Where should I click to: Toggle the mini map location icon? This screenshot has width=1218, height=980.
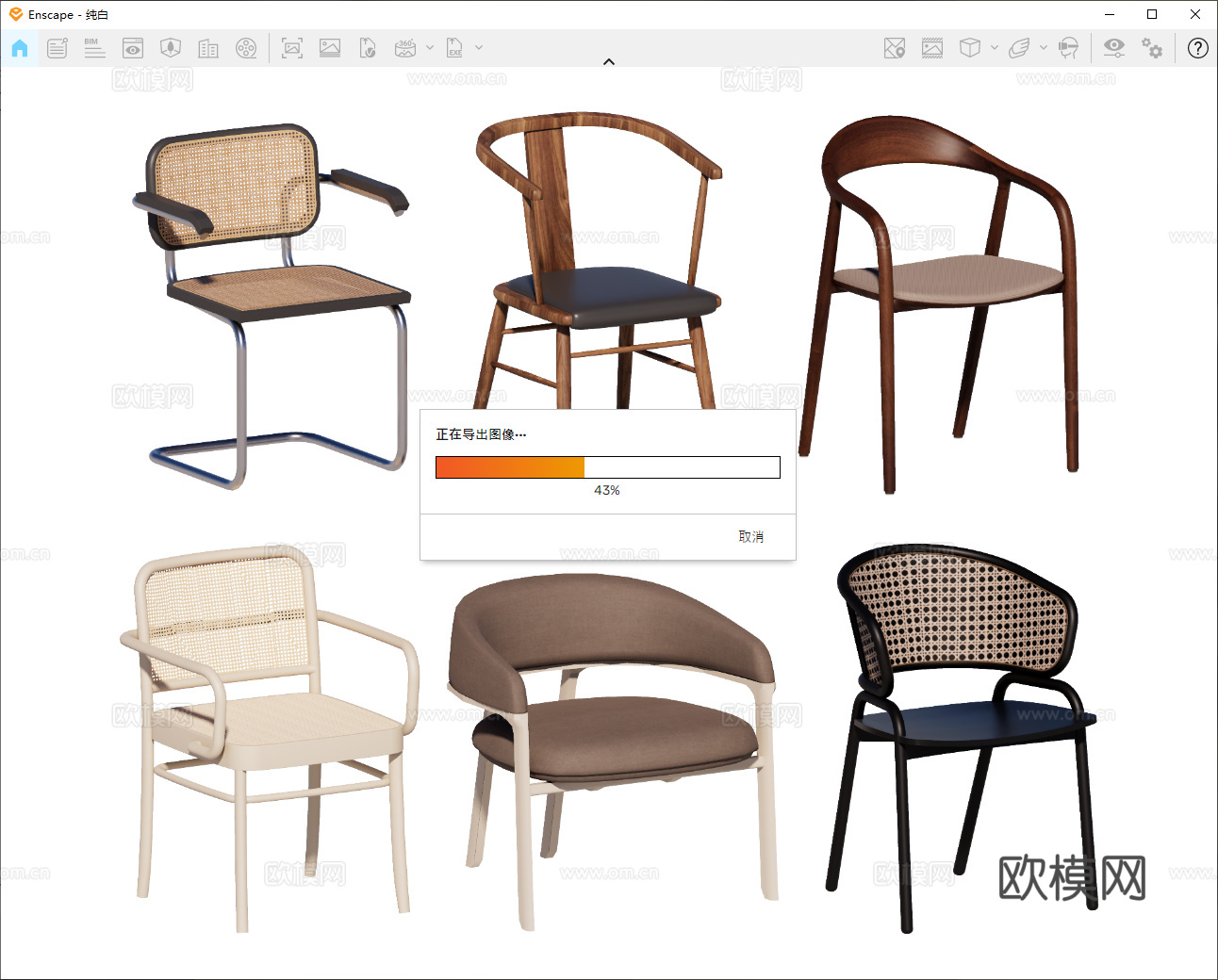click(x=895, y=48)
